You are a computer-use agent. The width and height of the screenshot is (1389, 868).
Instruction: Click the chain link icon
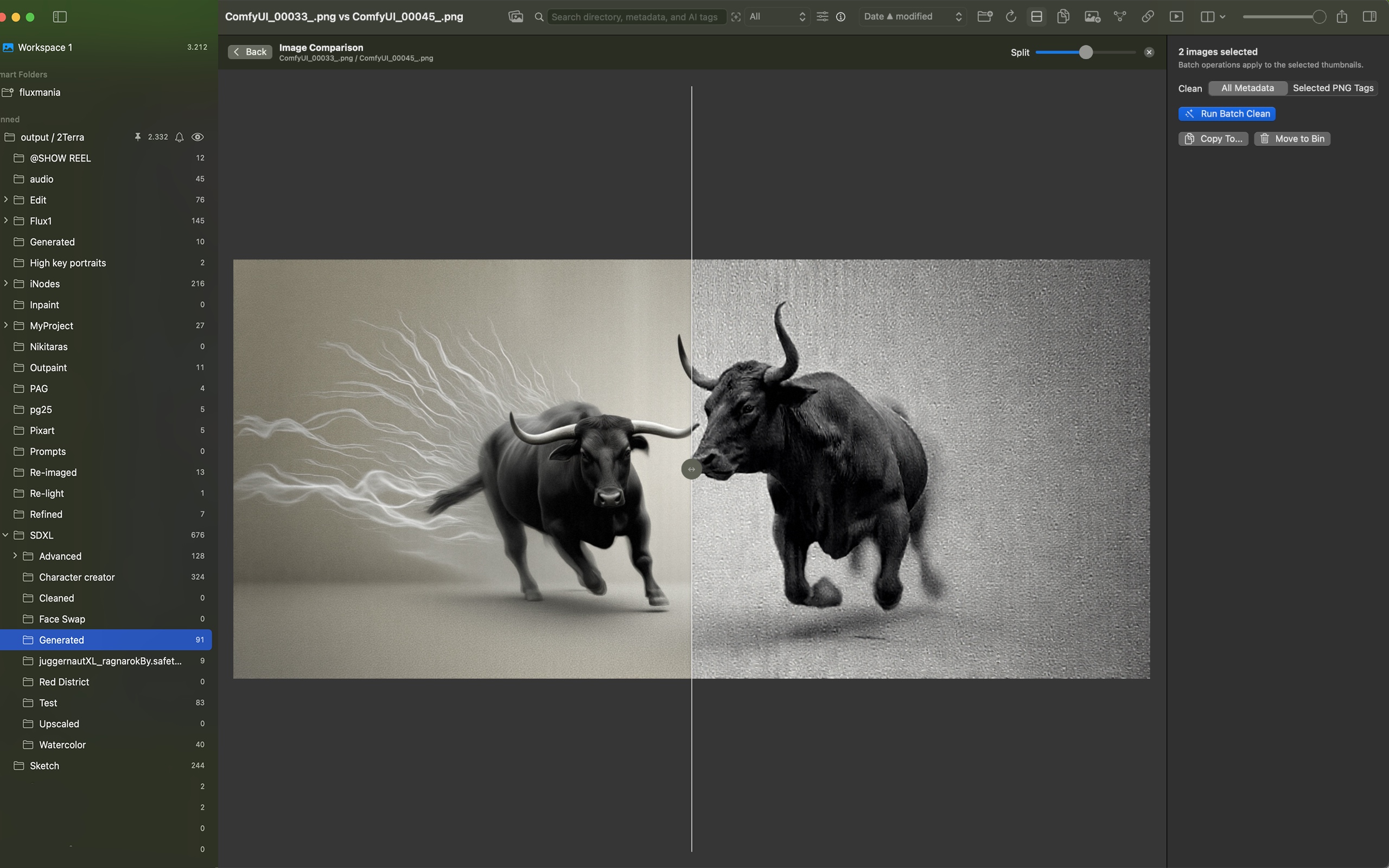pyautogui.click(x=1148, y=17)
